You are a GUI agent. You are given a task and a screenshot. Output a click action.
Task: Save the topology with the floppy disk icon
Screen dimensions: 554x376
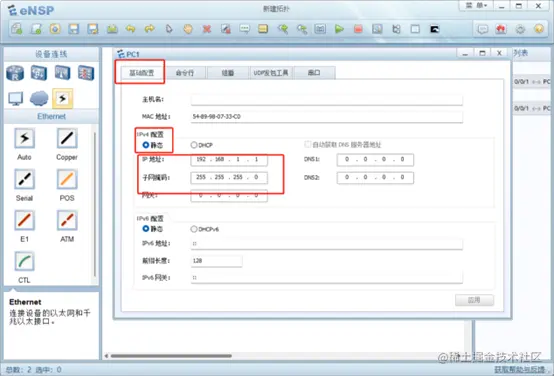click(x=73, y=29)
